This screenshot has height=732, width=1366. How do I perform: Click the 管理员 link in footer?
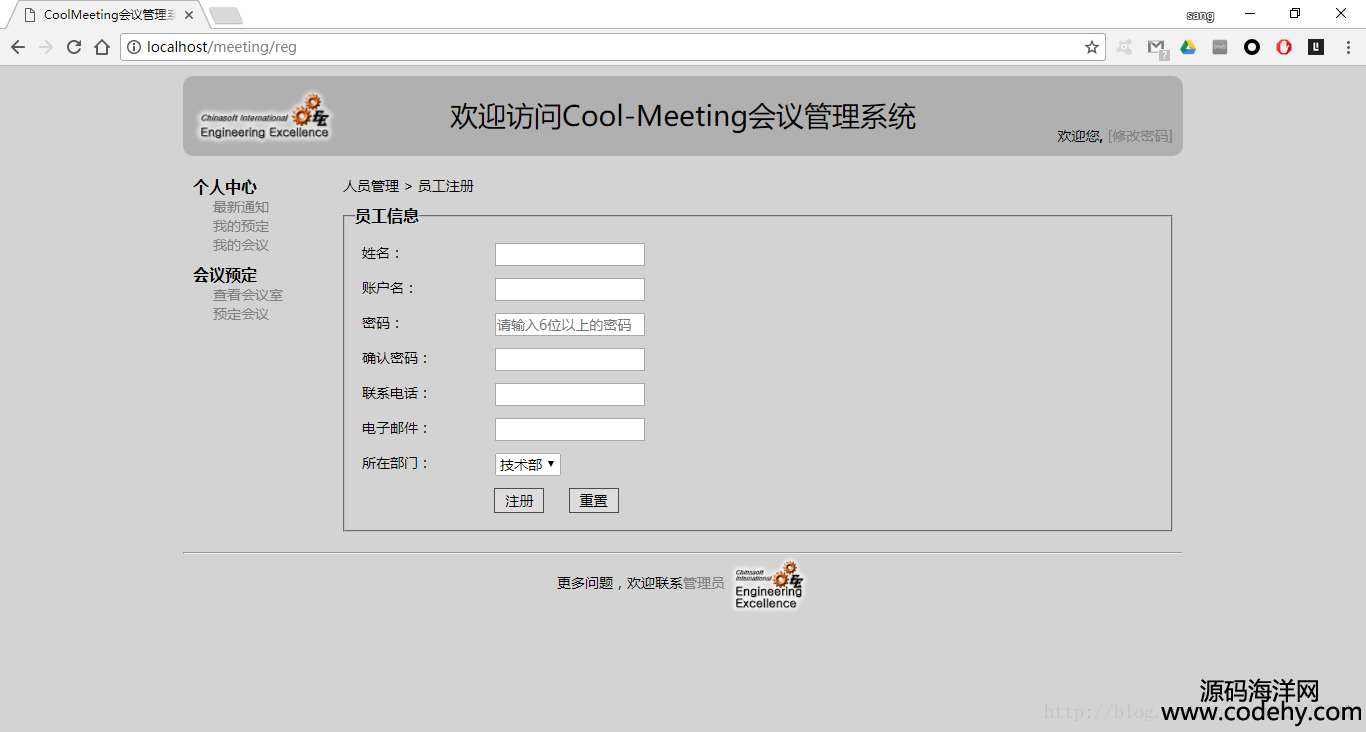(703, 583)
